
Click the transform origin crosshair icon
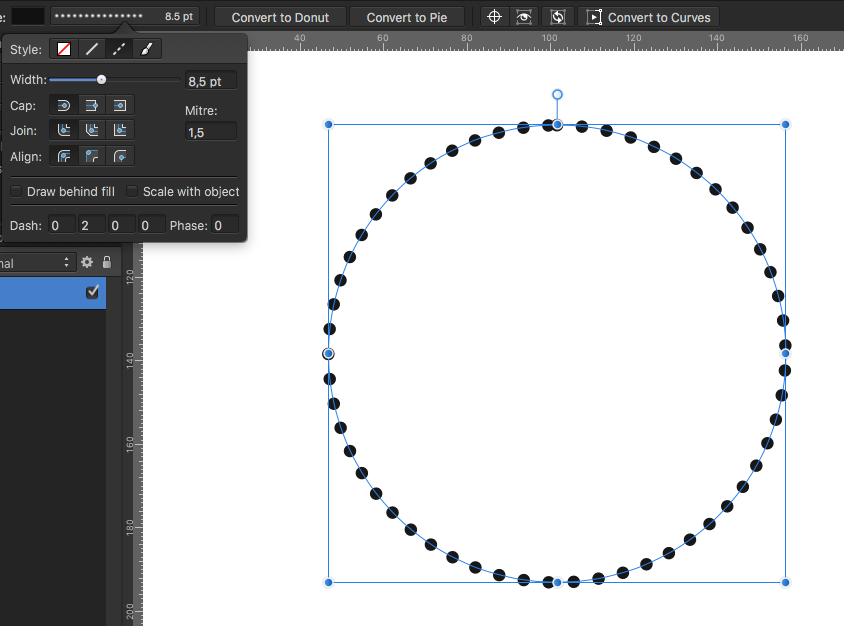click(x=494, y=17)
